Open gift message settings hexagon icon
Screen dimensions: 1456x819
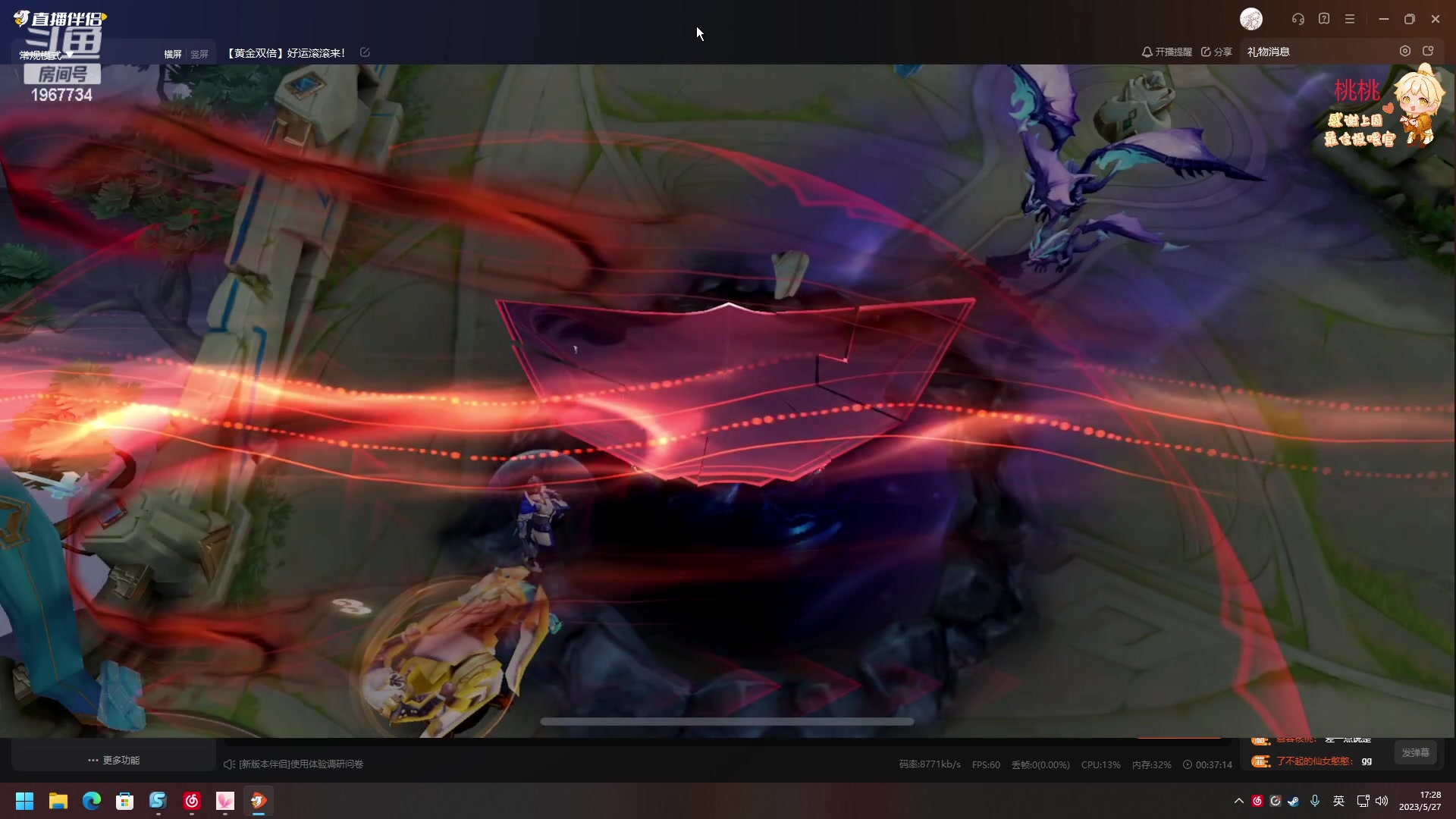pyautogui.click(x=1405, y=51)
